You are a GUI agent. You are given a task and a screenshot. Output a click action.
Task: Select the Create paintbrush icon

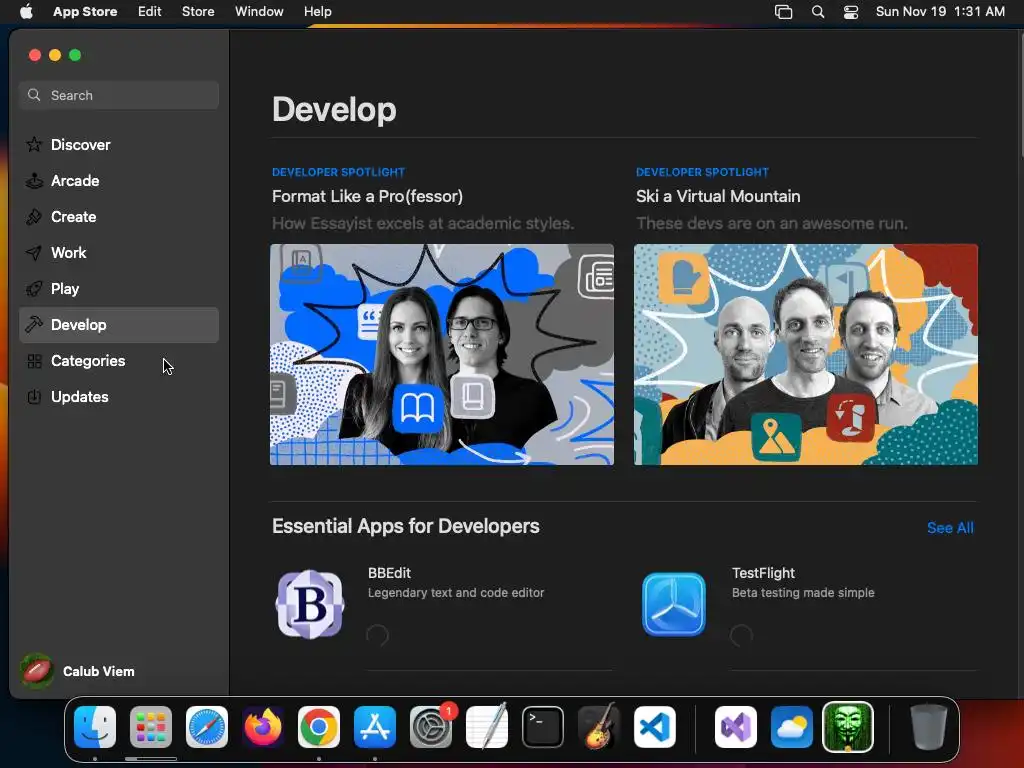click(x=34, y=216)
